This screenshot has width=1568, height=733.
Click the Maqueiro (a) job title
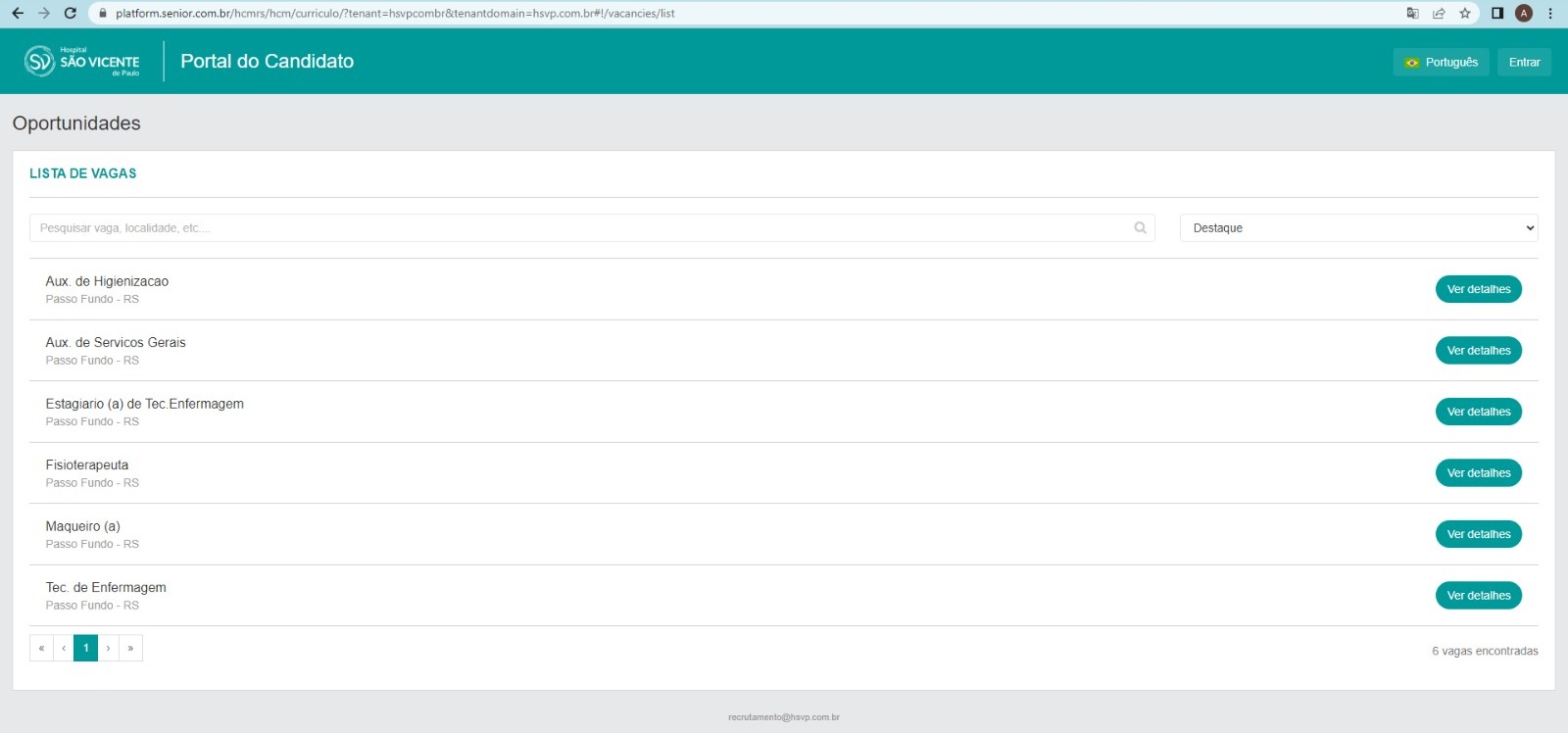(83, 526)
